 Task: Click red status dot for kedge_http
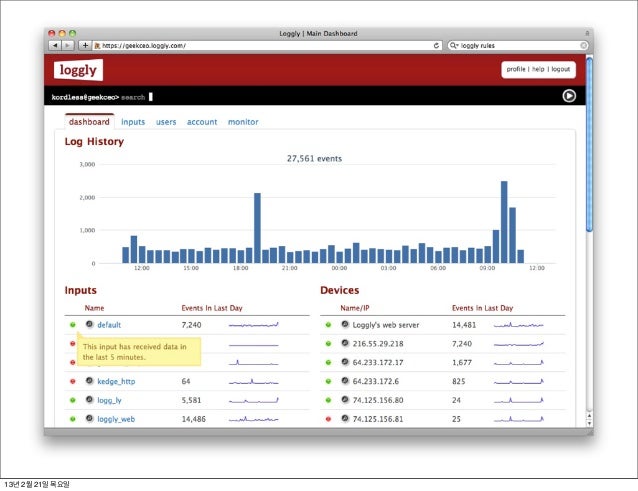tap(73, 381)
